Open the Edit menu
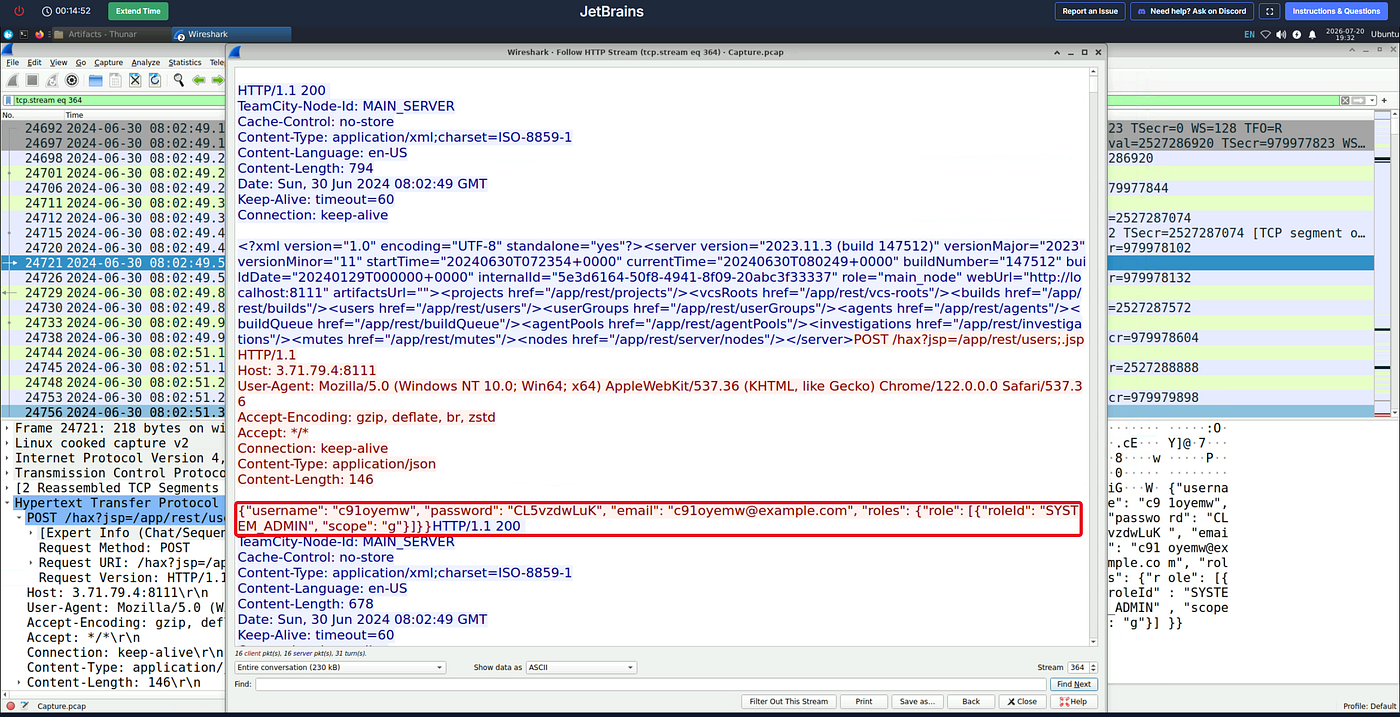Screen dimensions: 1400x717 click(x=35, y=62)
